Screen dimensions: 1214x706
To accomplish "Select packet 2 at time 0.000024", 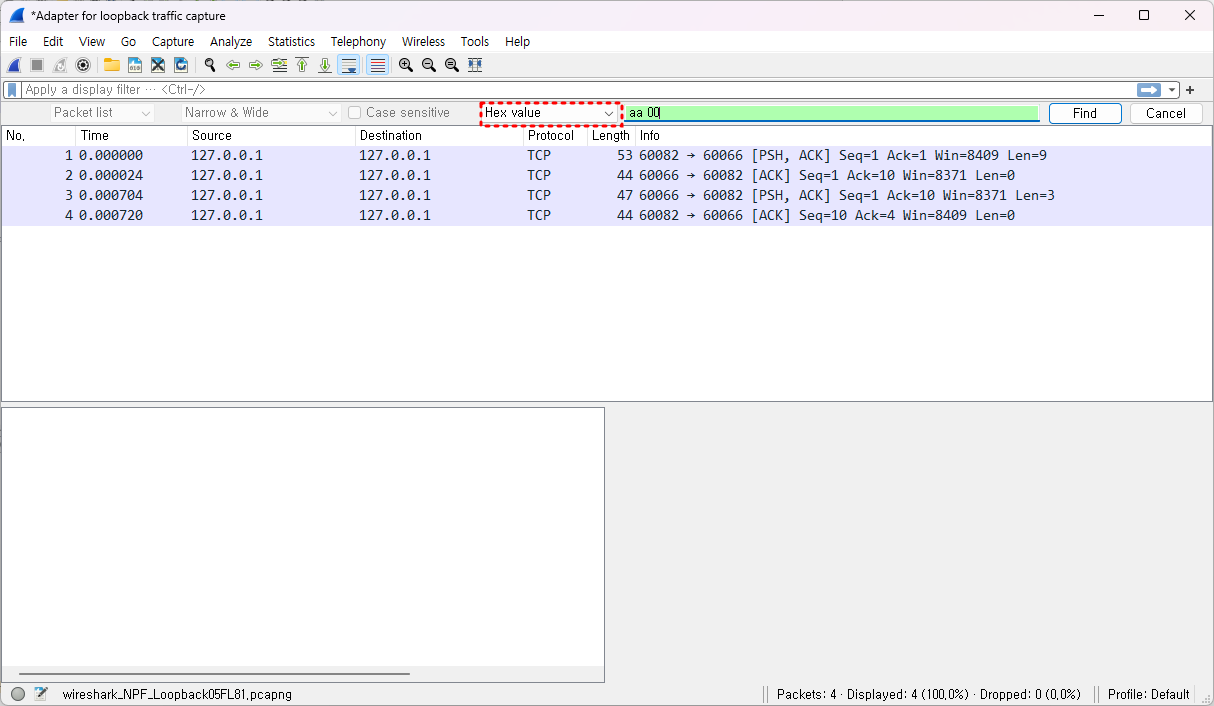I will [x=606, y=176].
